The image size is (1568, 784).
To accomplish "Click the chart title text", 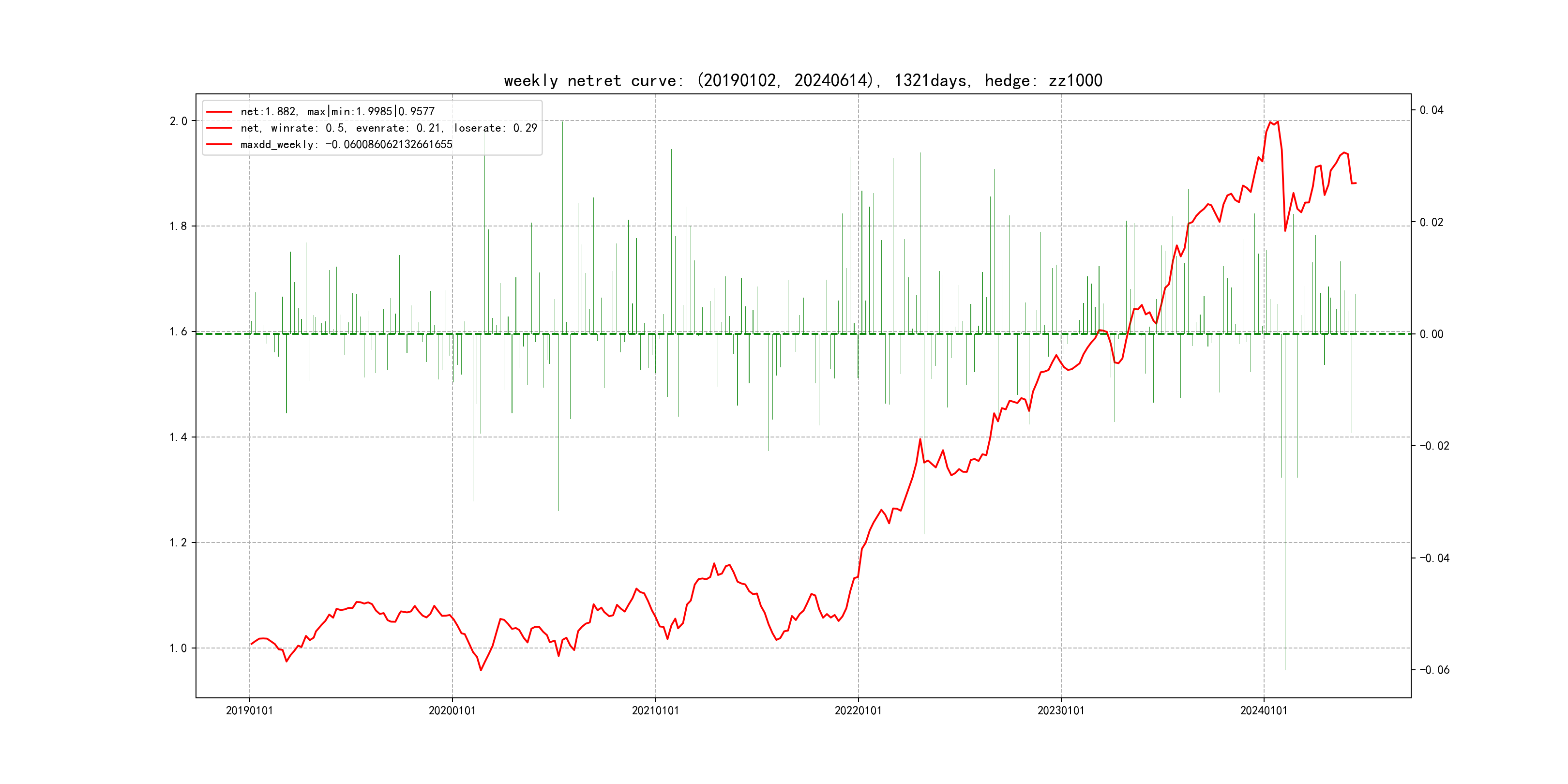I will click(803, 80).
